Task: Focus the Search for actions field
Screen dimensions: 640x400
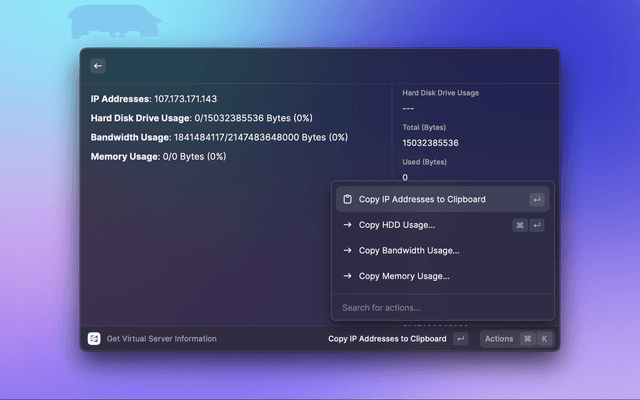Action: coord(440,307)
